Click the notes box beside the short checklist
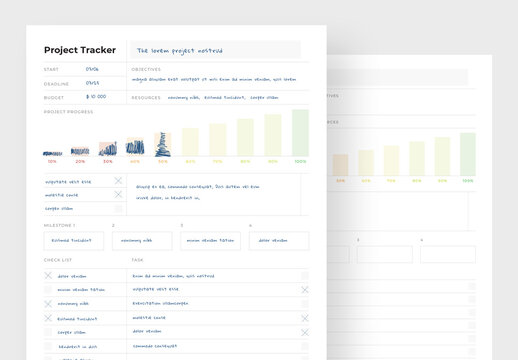The width and height of the screenshot is (518, 360). point(214,194)
